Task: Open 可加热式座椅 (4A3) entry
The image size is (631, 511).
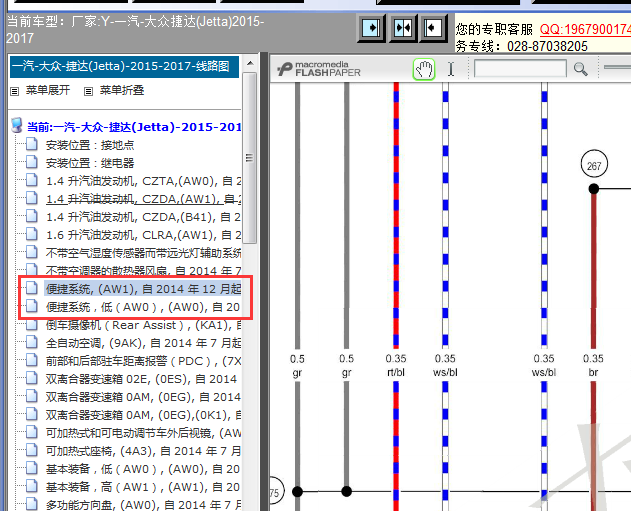Action: [143, 451]
